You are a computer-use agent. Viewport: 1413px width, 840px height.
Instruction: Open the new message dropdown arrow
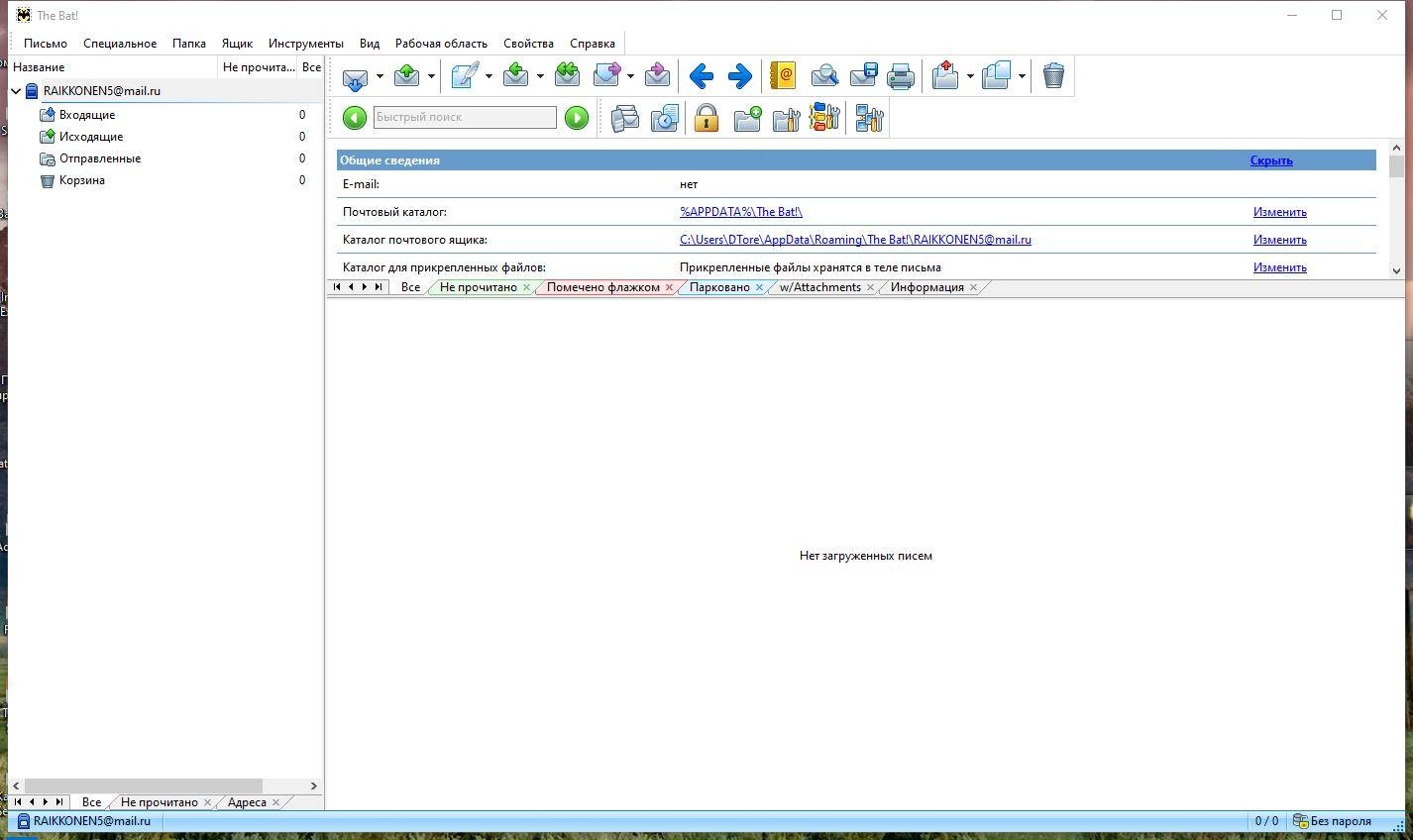click(x=489, y=76)
